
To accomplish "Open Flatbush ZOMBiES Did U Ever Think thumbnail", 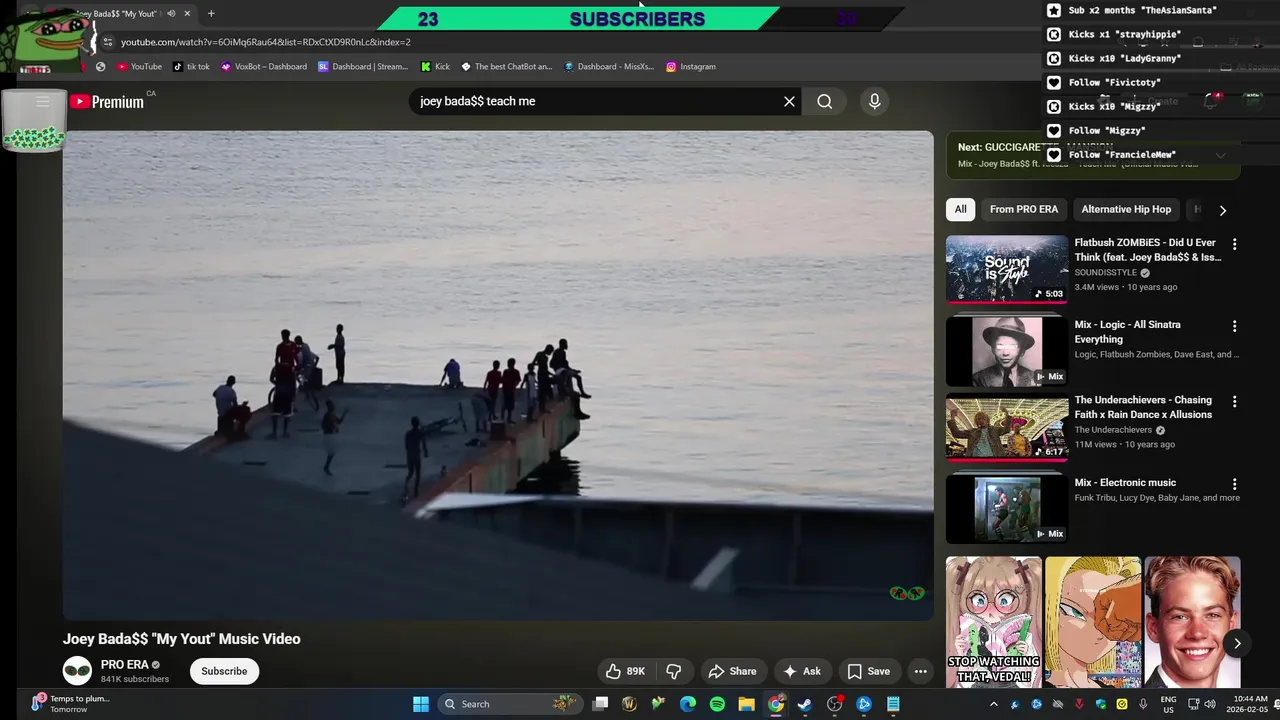I will 1007,269.
